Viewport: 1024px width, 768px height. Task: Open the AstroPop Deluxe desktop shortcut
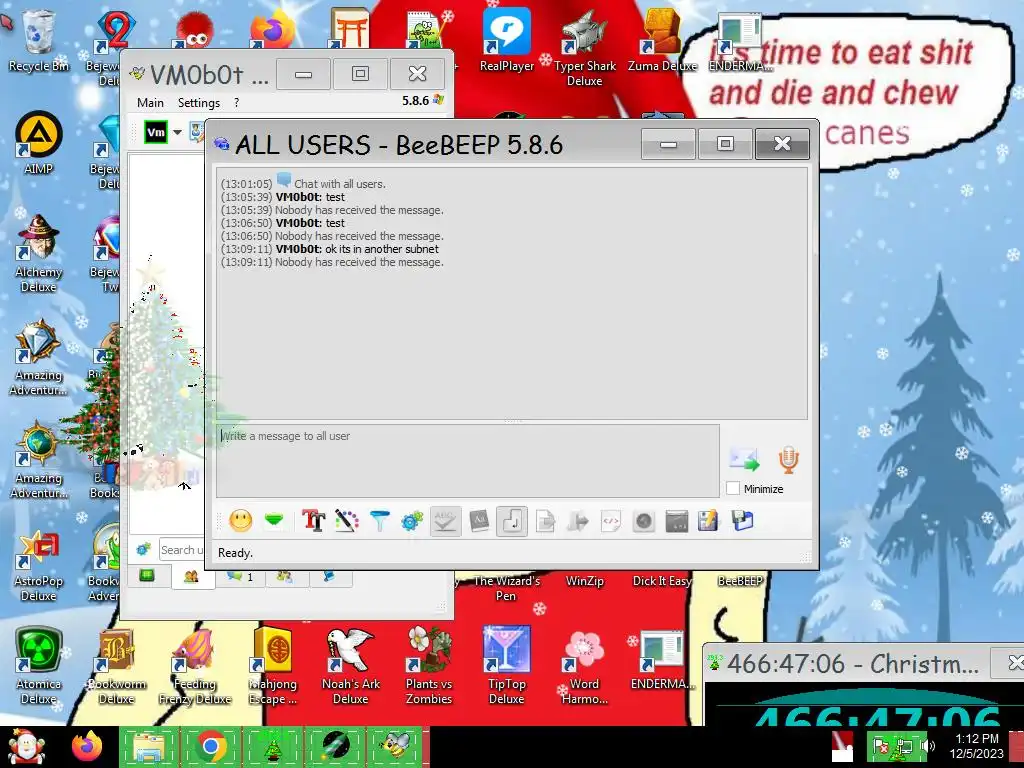38,563
